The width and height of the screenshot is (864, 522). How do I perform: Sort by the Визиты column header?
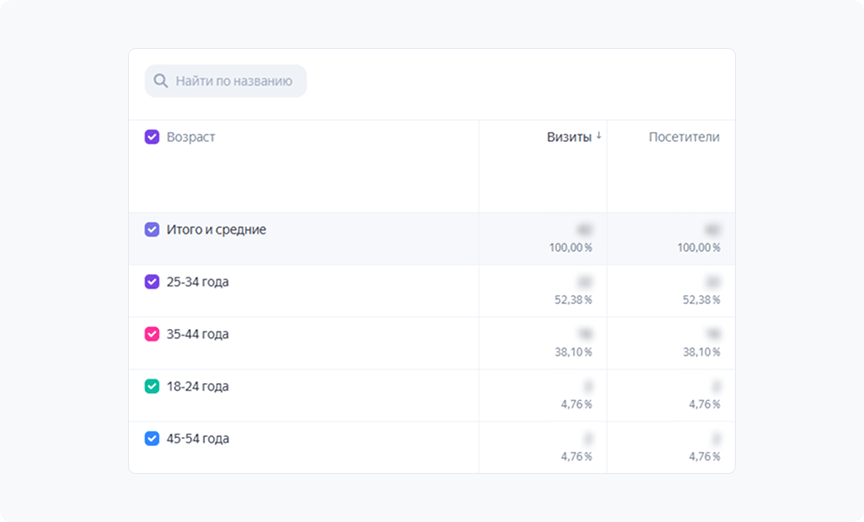tap(568, 137)
